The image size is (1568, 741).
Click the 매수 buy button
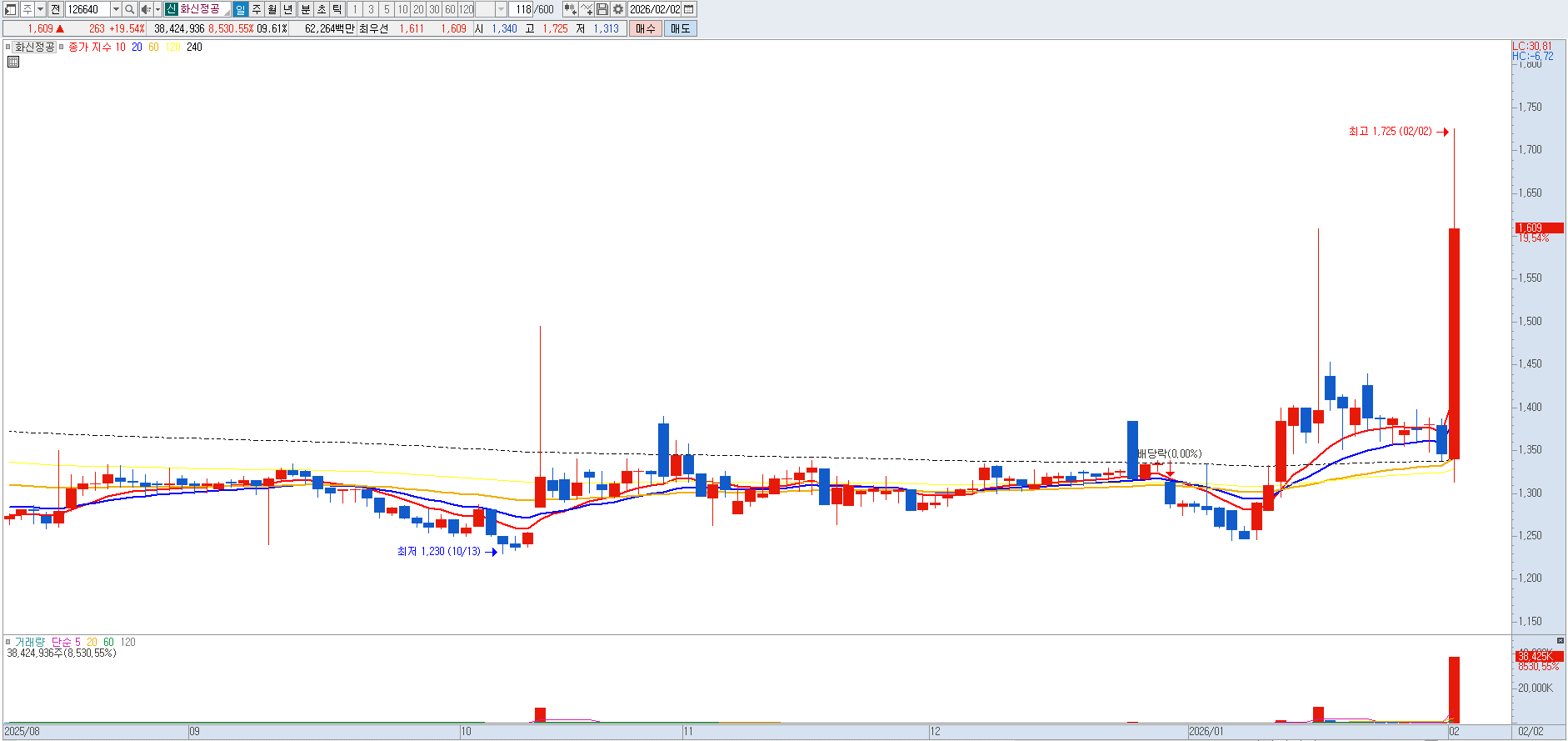point(645,28)
